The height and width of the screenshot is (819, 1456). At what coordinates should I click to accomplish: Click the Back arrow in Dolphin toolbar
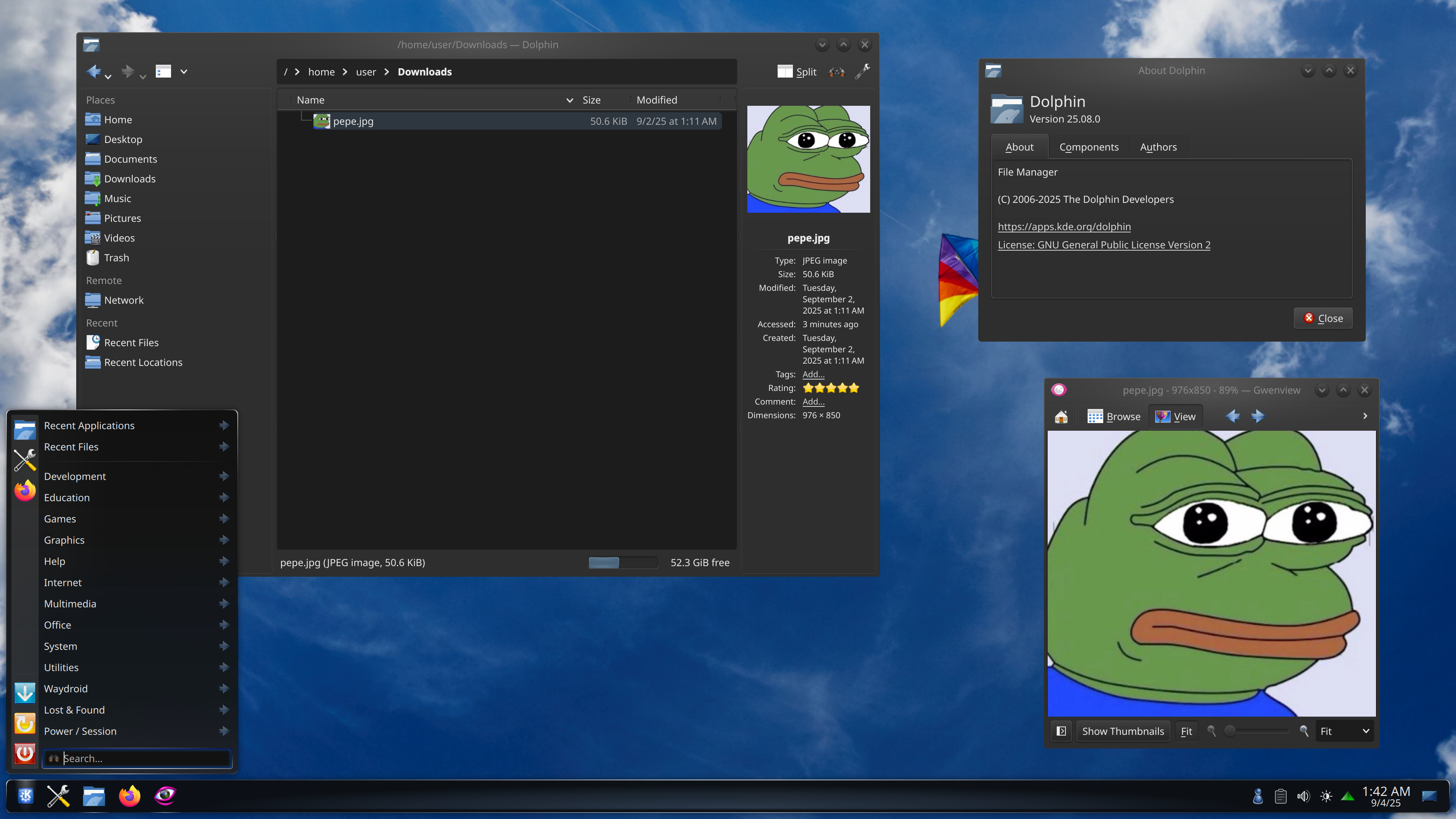coord(93,71)
